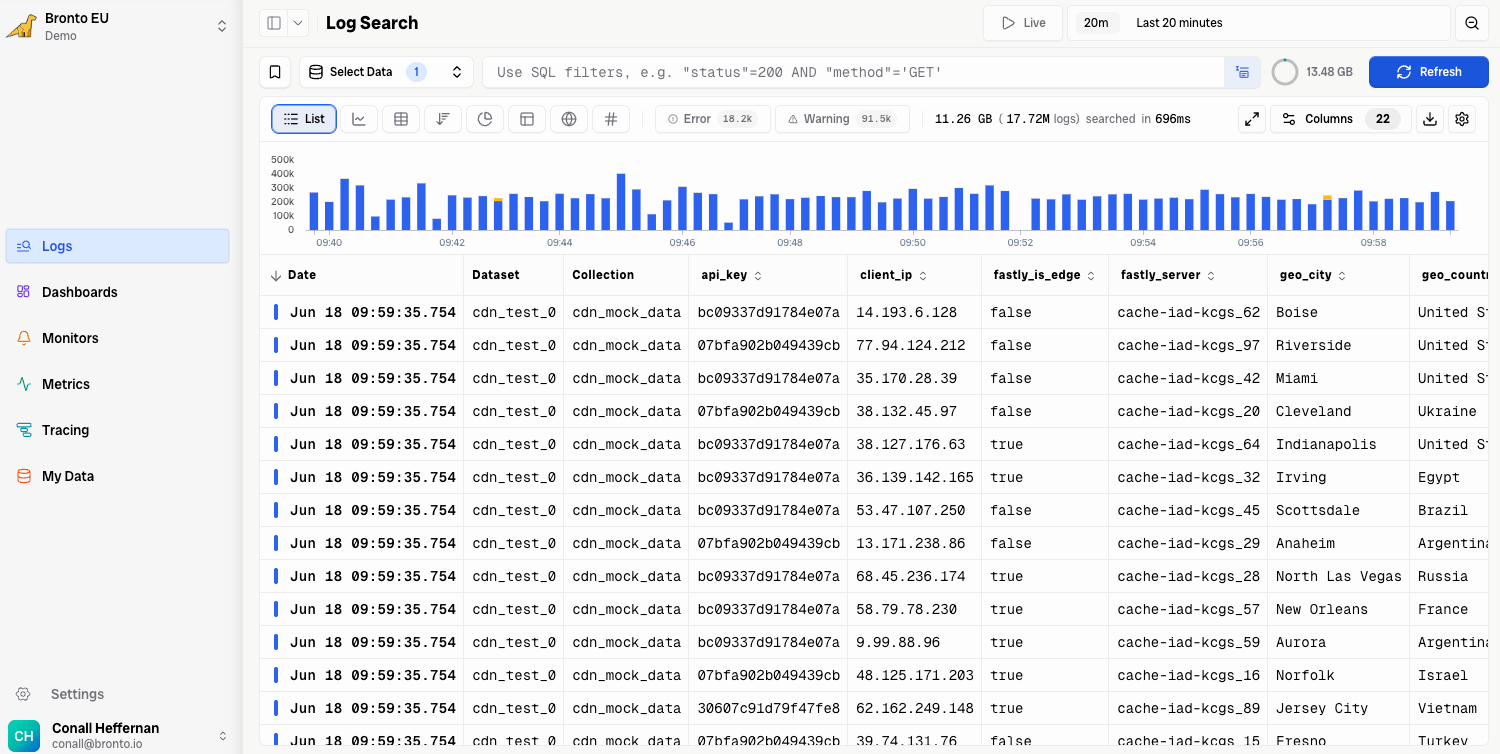Switch to the table grid view
The width and height of the screenshot is (1500, 754).
point(401,119)
